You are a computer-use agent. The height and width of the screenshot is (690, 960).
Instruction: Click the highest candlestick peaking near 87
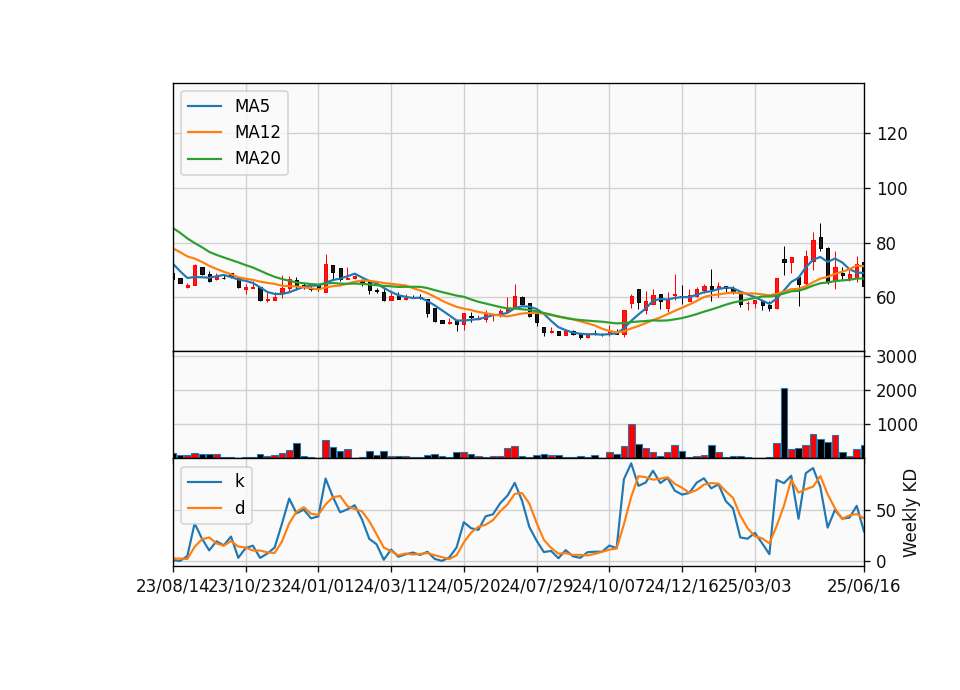pos(821,239)
